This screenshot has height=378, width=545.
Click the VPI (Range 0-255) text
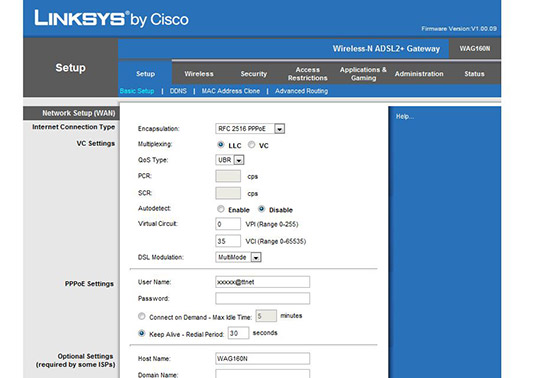coord(272,224)
